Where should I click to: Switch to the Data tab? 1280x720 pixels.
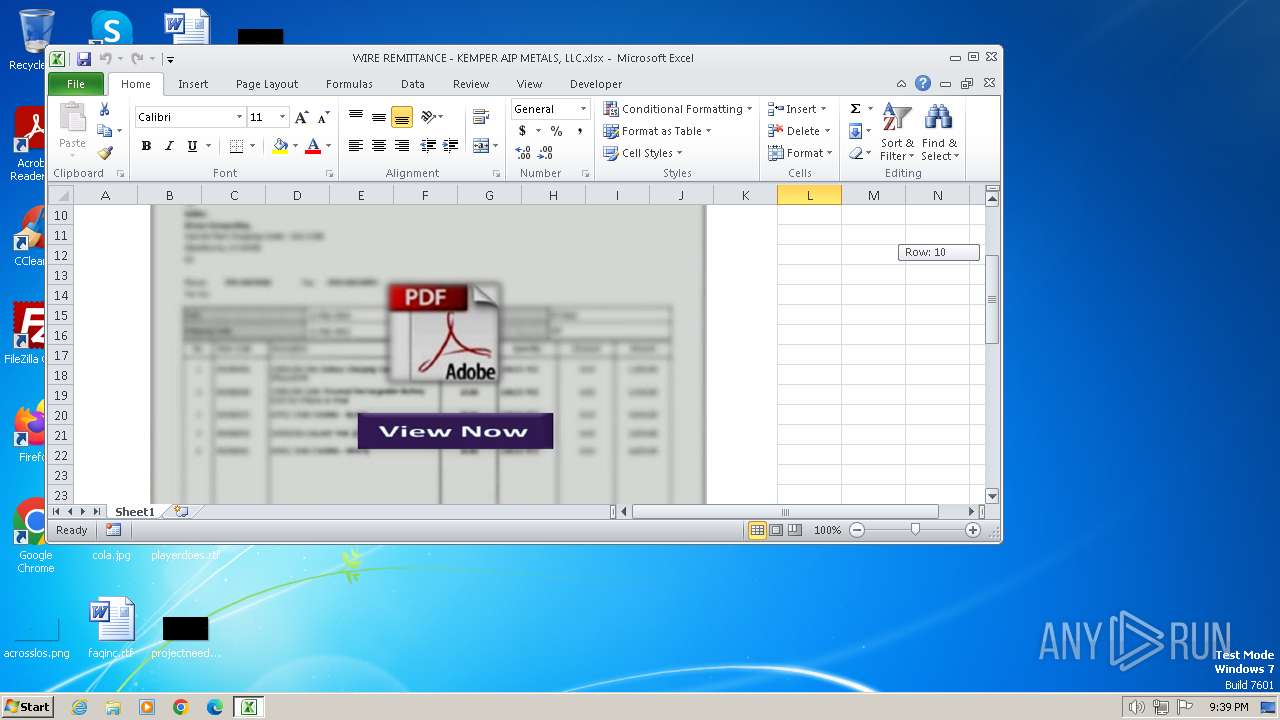pos(413,84)
